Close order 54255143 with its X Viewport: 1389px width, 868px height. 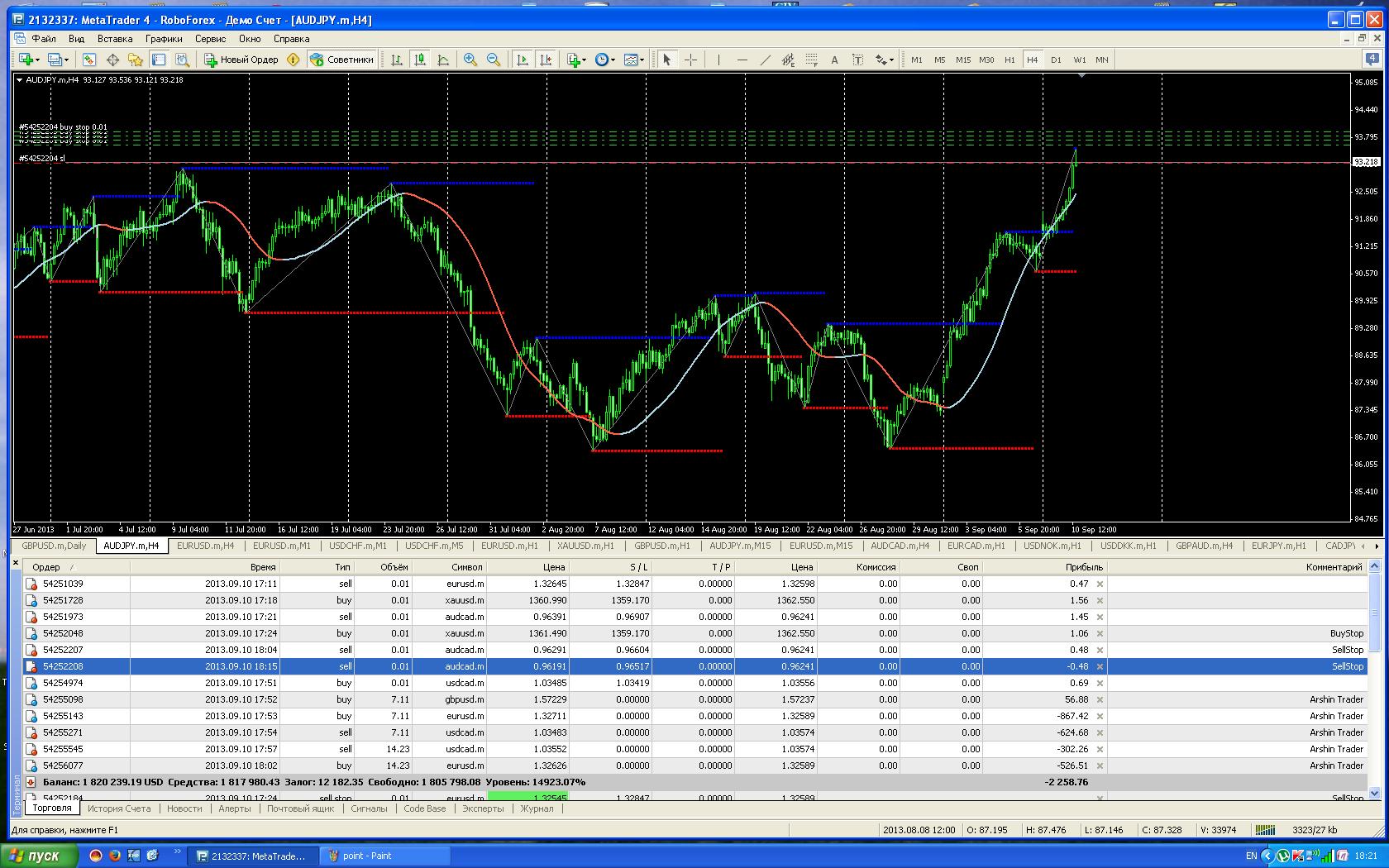click(1100, 716)
